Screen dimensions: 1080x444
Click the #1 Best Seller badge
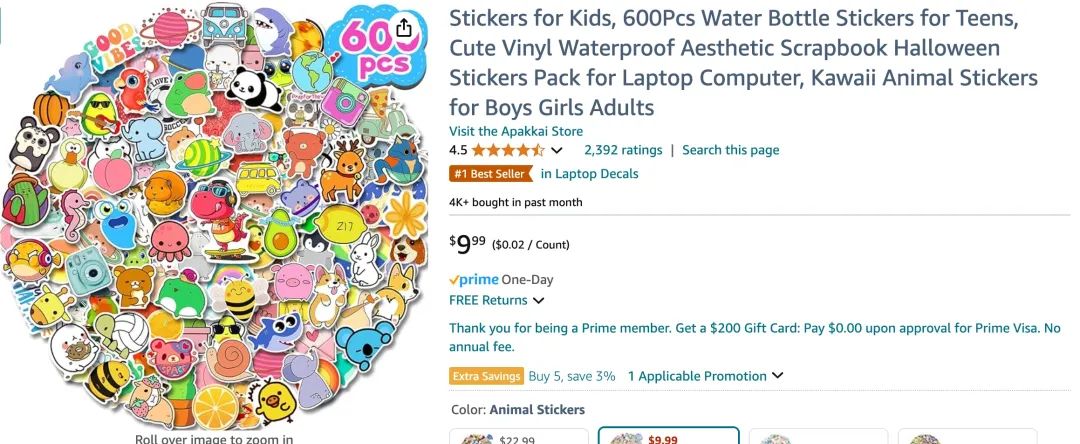click(490, 174)
